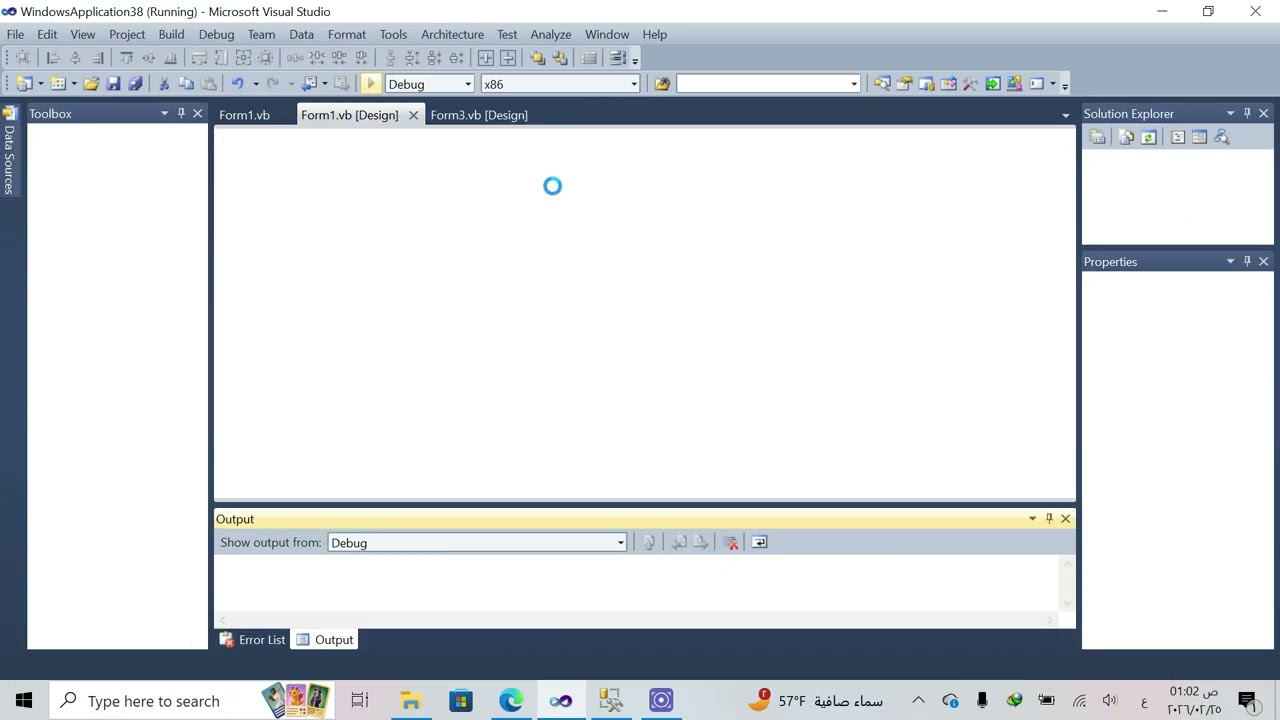Screen dimensions: 1280x720
Task: Open the x86 solution platform dropdown
Action: tap(634, 84)
